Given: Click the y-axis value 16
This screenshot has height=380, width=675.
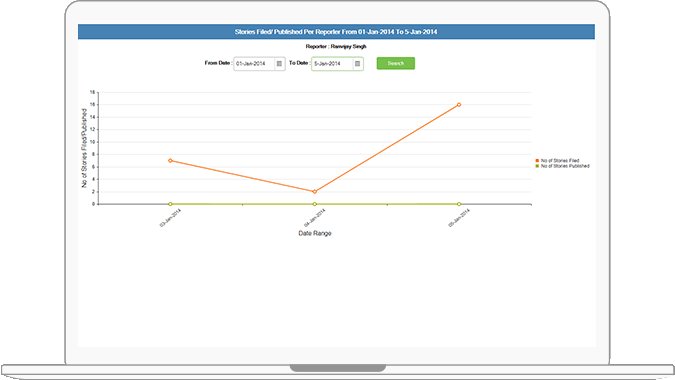Looking at the screenshot, I should (92, 105).
